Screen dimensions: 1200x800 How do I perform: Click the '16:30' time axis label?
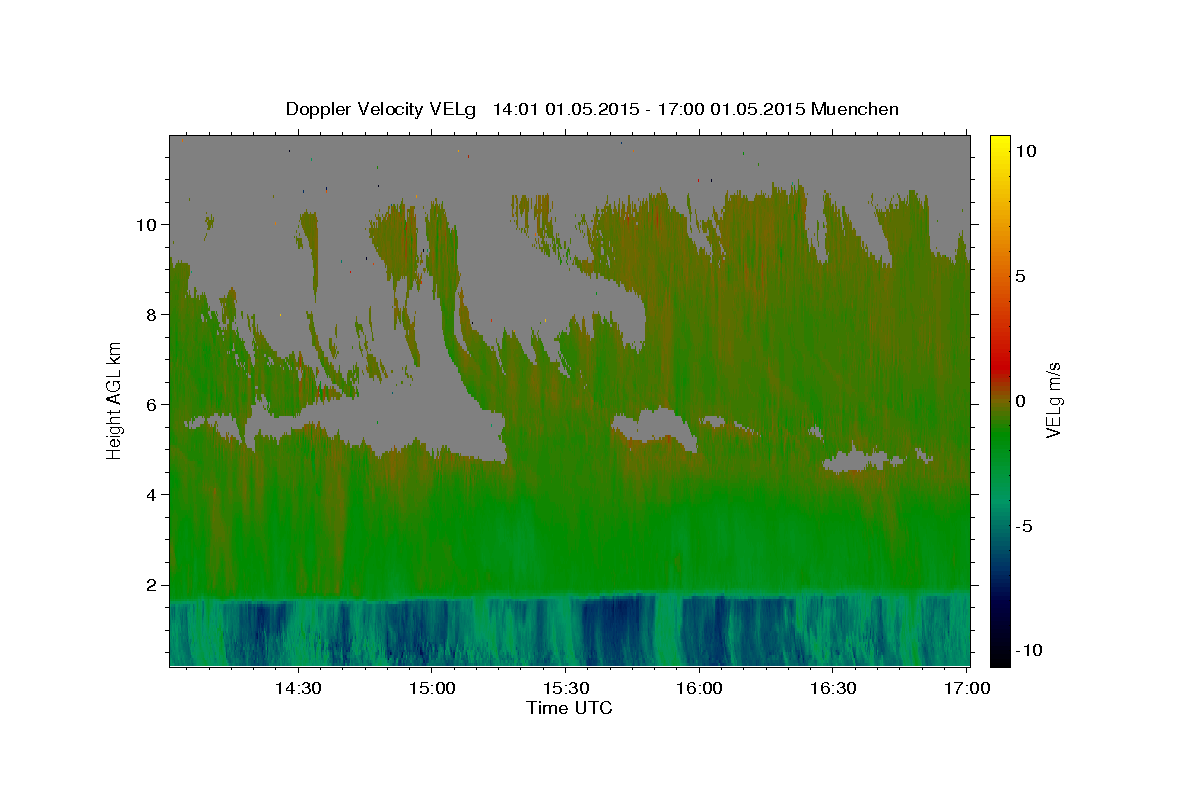834,688
